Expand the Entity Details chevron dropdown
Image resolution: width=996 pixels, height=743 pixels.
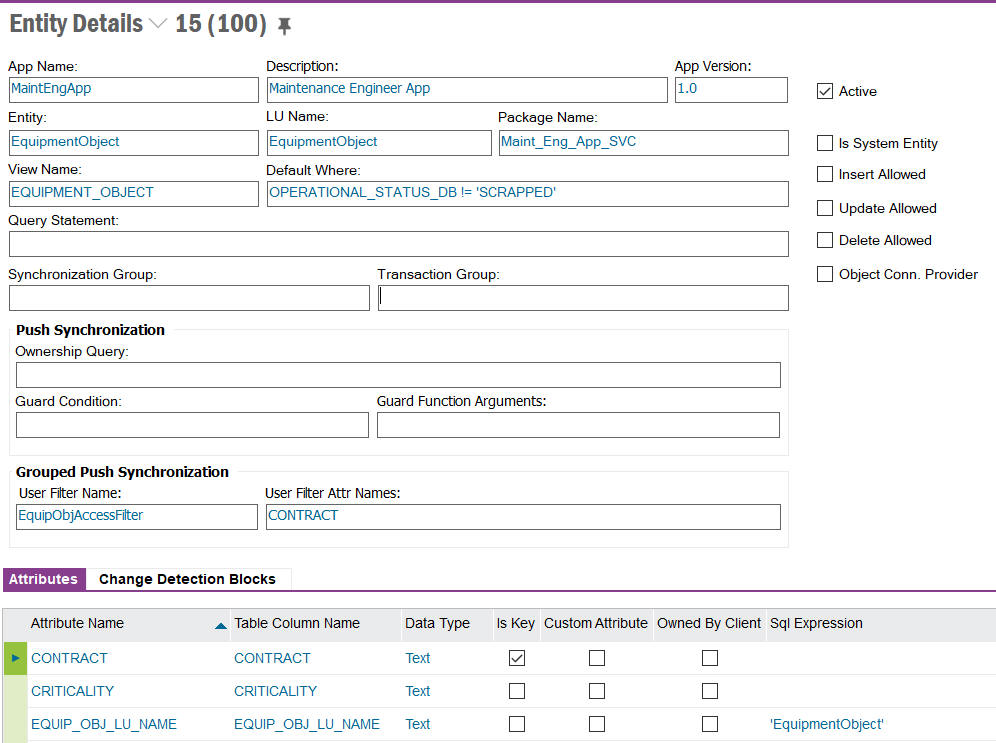point(158,25)
